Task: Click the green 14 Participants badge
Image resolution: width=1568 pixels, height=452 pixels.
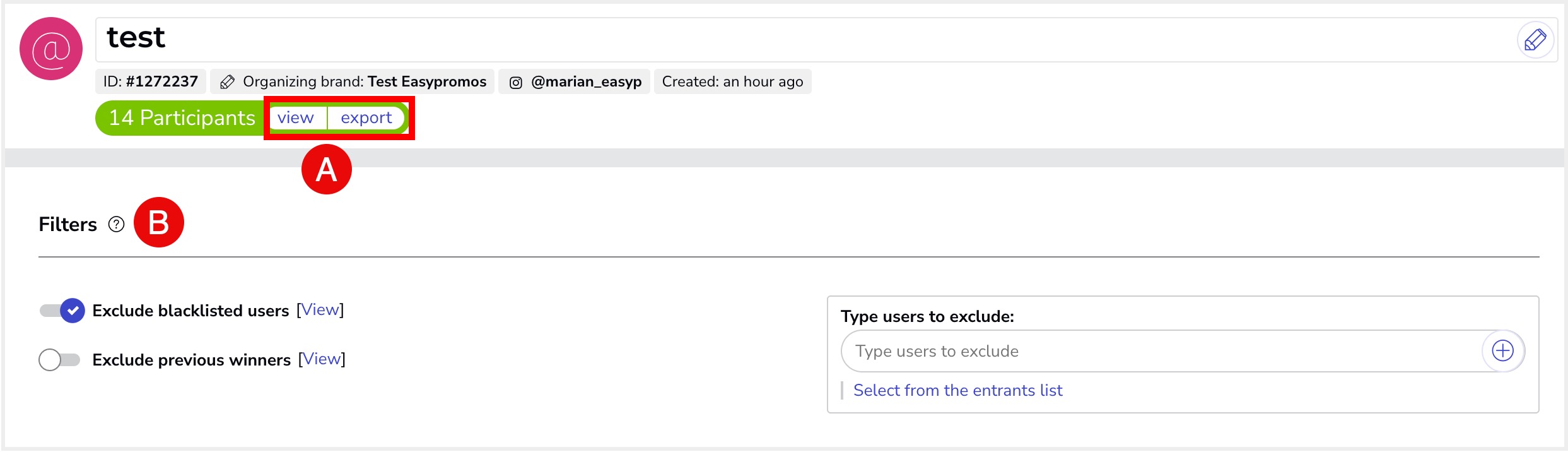Action: pos(182,118)
